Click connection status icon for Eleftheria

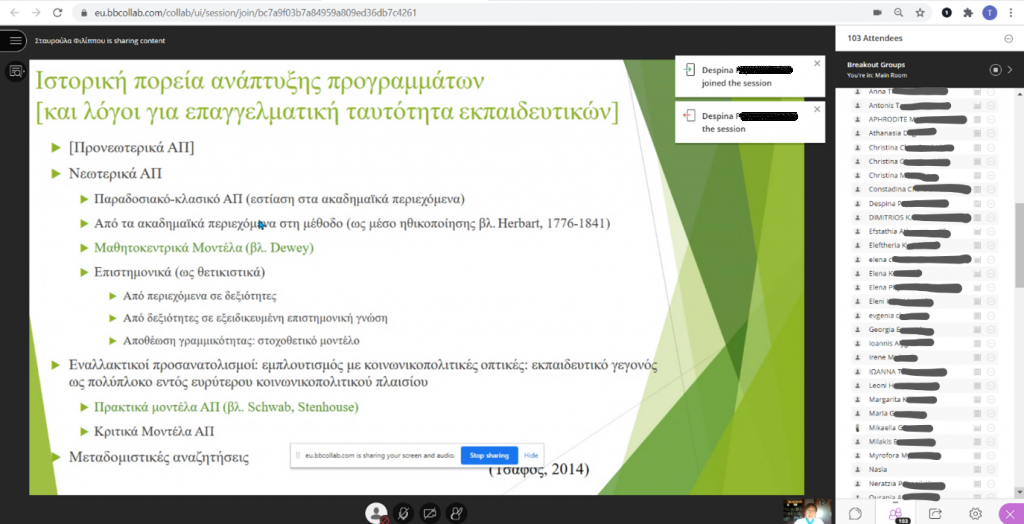pos(978,246)
